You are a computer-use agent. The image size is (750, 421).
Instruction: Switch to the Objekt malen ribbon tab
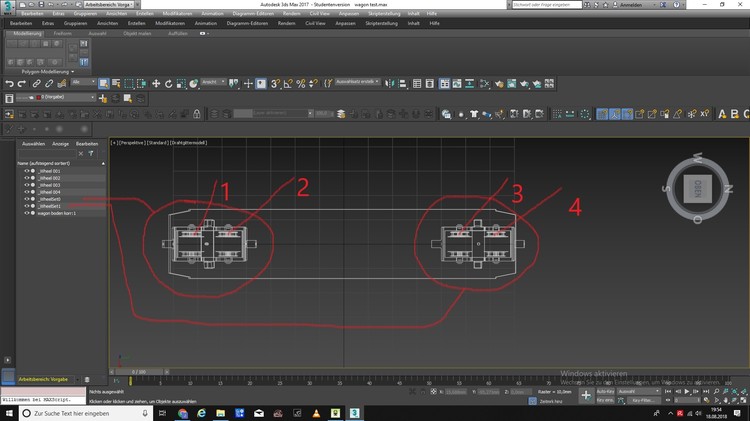click(137, 33)
